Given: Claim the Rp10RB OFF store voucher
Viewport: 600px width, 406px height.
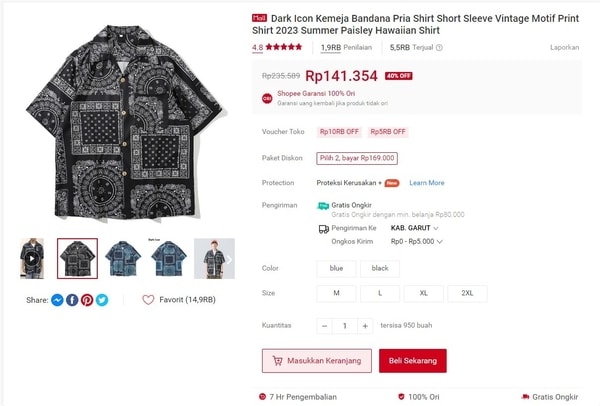Looking at the screenshot, I should coord(339,132).
